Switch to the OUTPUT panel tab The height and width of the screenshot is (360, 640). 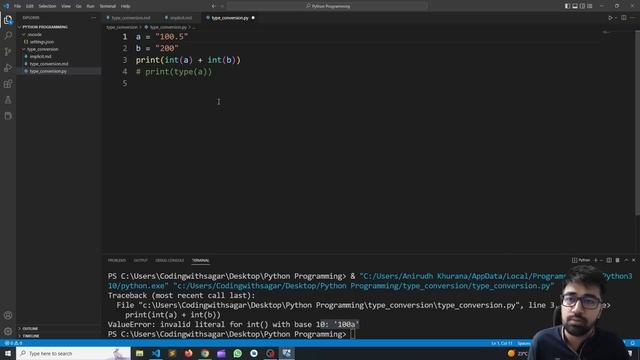pos(140,260)
